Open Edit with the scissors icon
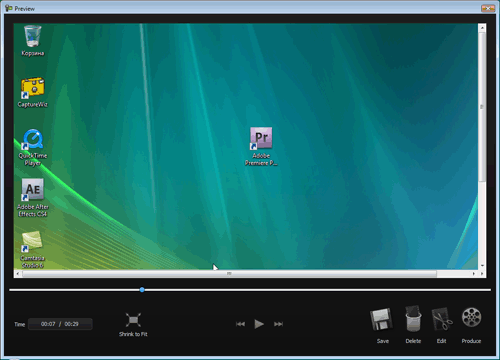Image resolution: width=500 pixels, height=360 pixels. coord(442,319)
